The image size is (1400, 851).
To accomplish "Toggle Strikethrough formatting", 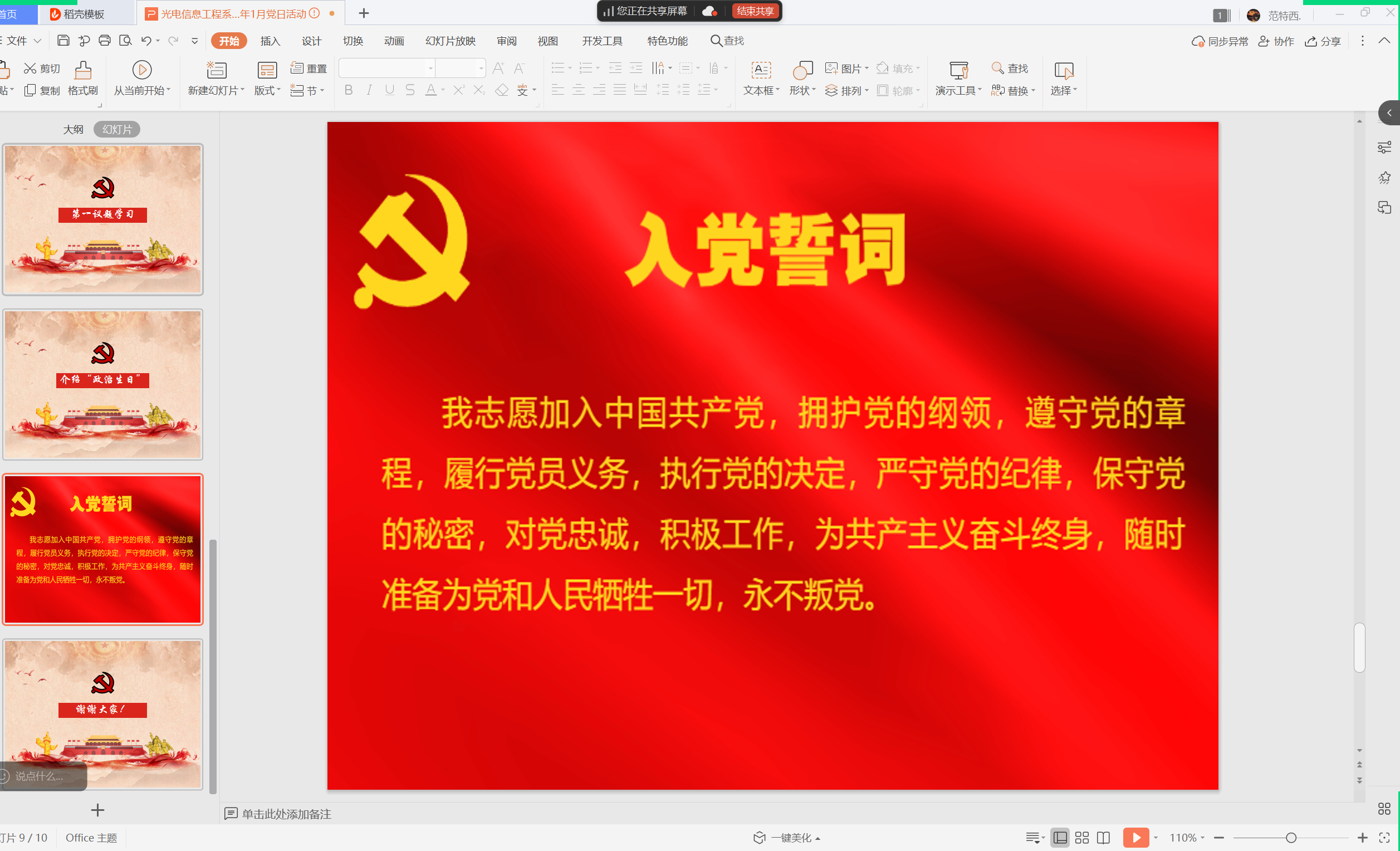I will coord(410,90).
